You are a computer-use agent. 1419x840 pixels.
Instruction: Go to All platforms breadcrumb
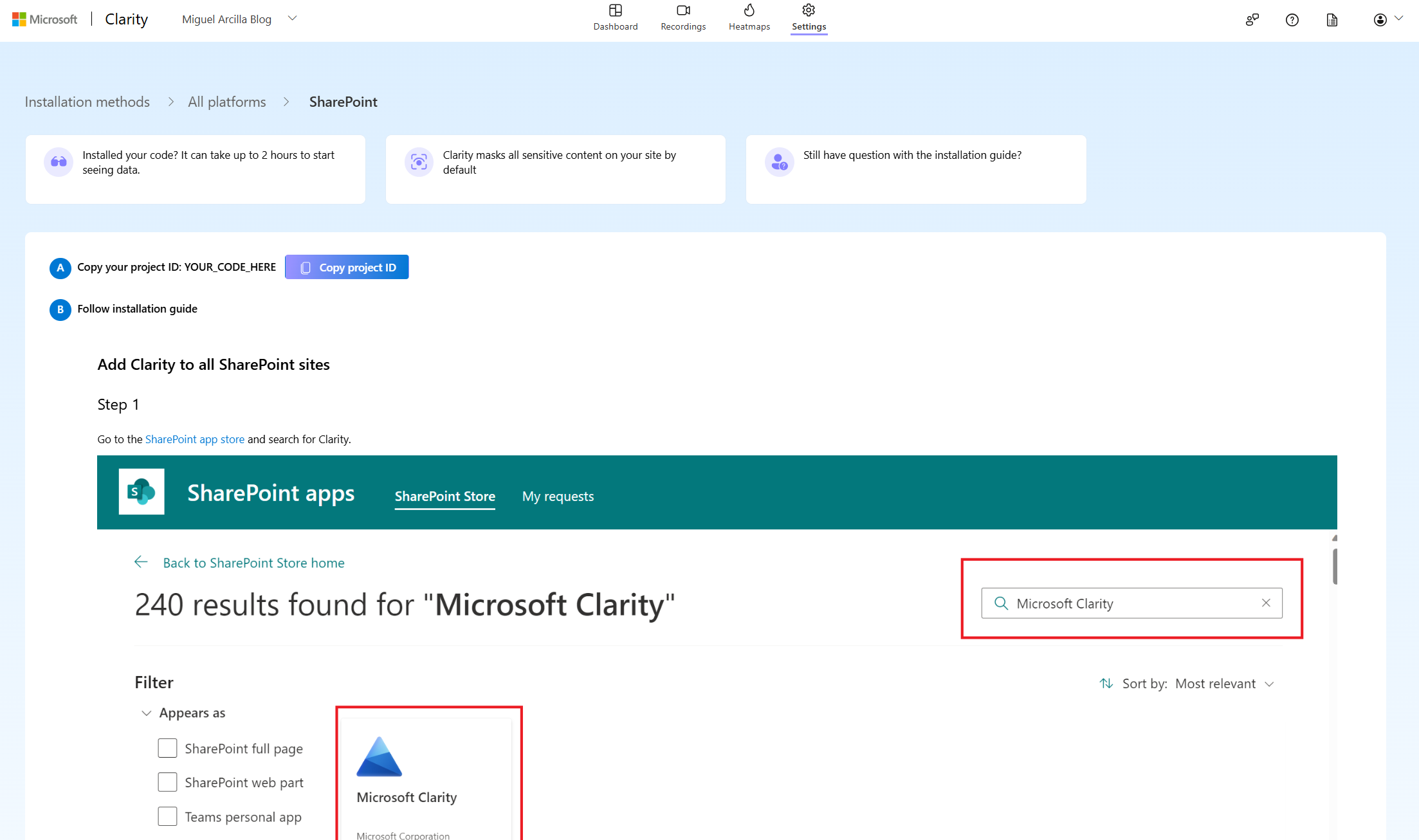(x=226, y=102)
